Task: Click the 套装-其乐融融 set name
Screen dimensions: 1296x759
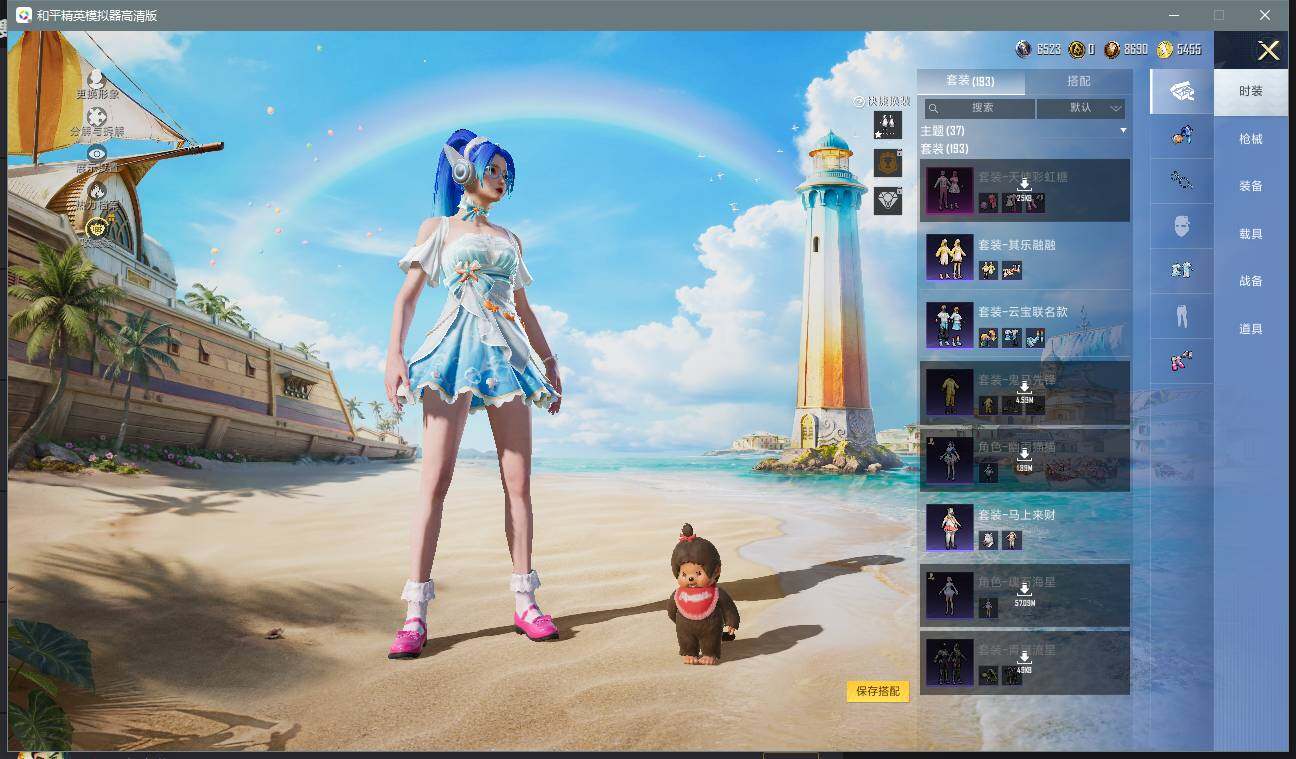Action: click(1017, 245)
